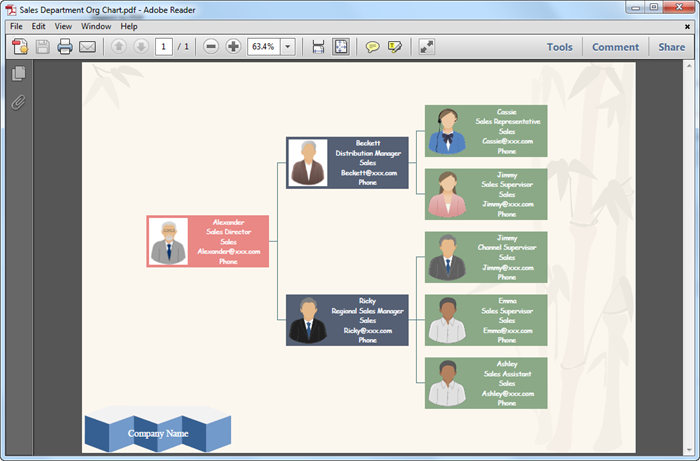Click the Save file icon
The height and width of the screenshot is (461, 700).
(x=43, y=46)
